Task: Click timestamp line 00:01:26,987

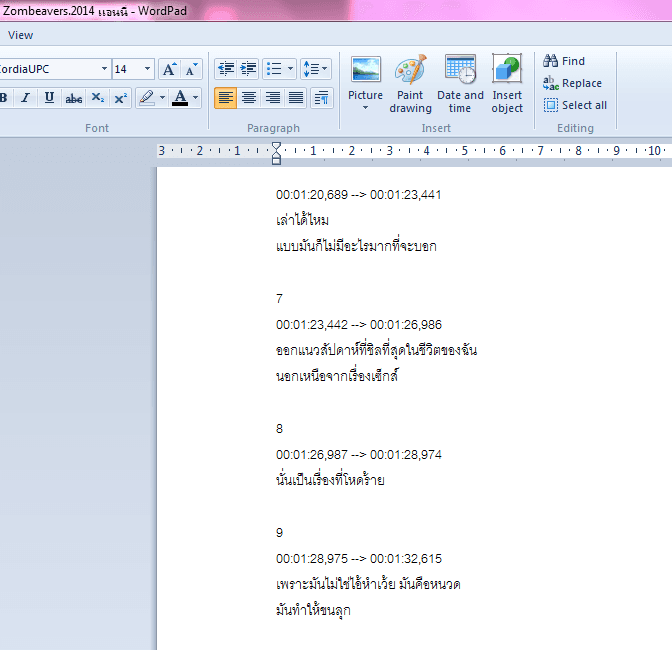Action: (359, 455)
